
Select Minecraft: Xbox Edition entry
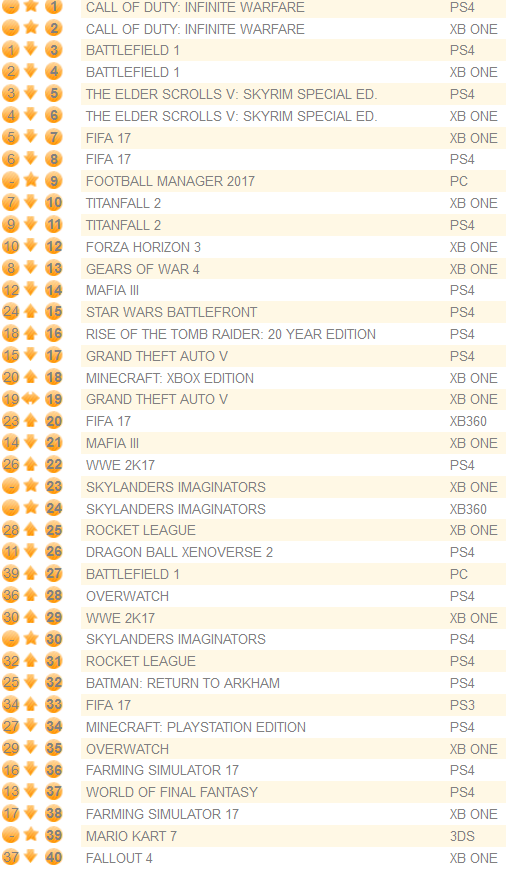pos(169,378)
